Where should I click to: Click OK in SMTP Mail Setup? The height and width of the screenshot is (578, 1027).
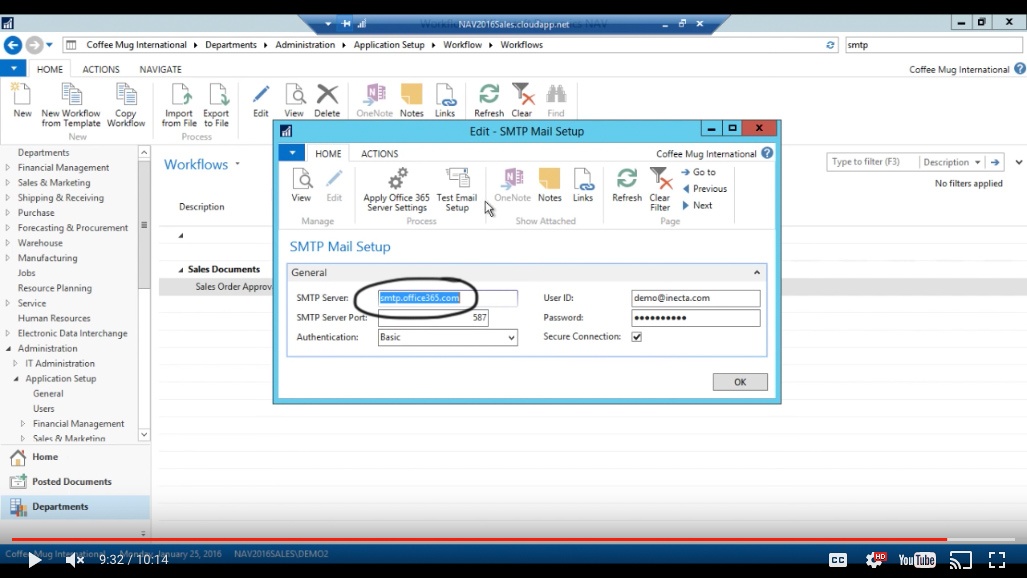point(740,382)
